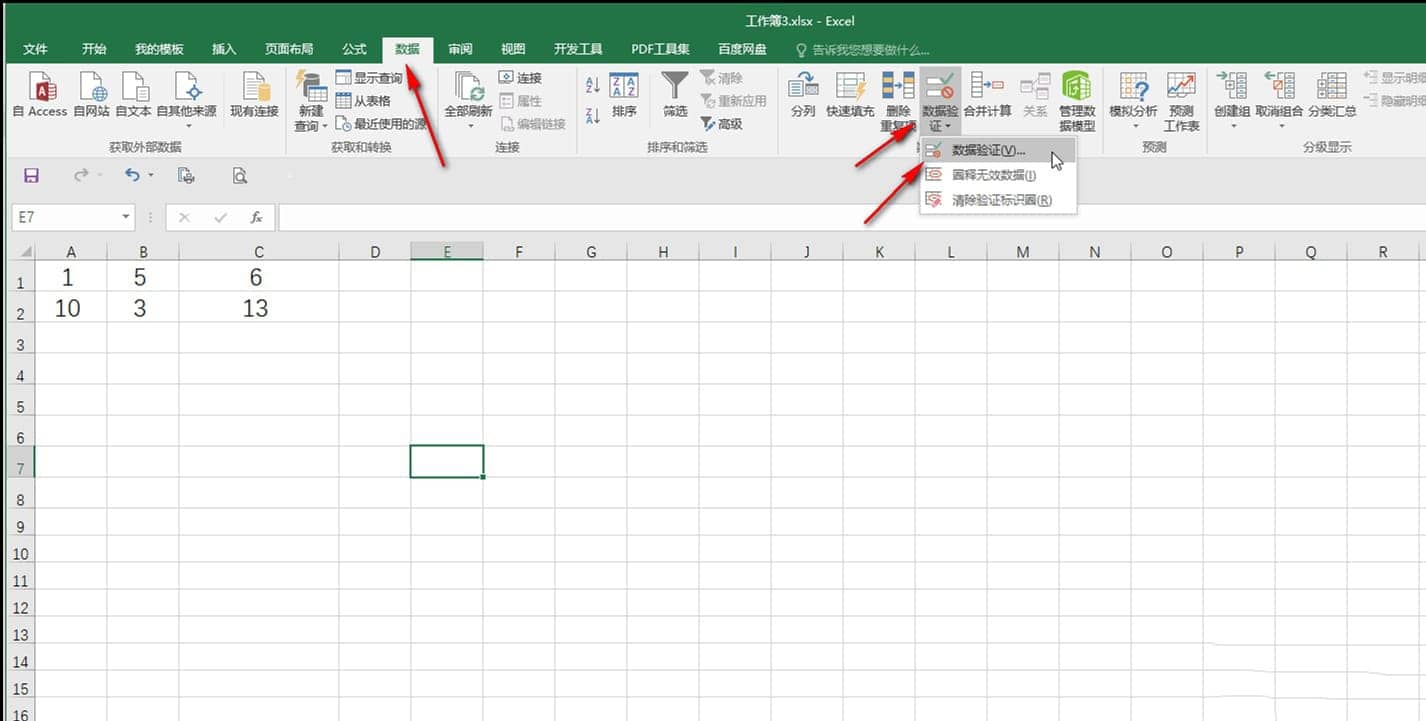Image resolution: width=1426 pixels, height=721 pixels.
Task: Select 从表格 from table option
Action: tap(363, 101)
